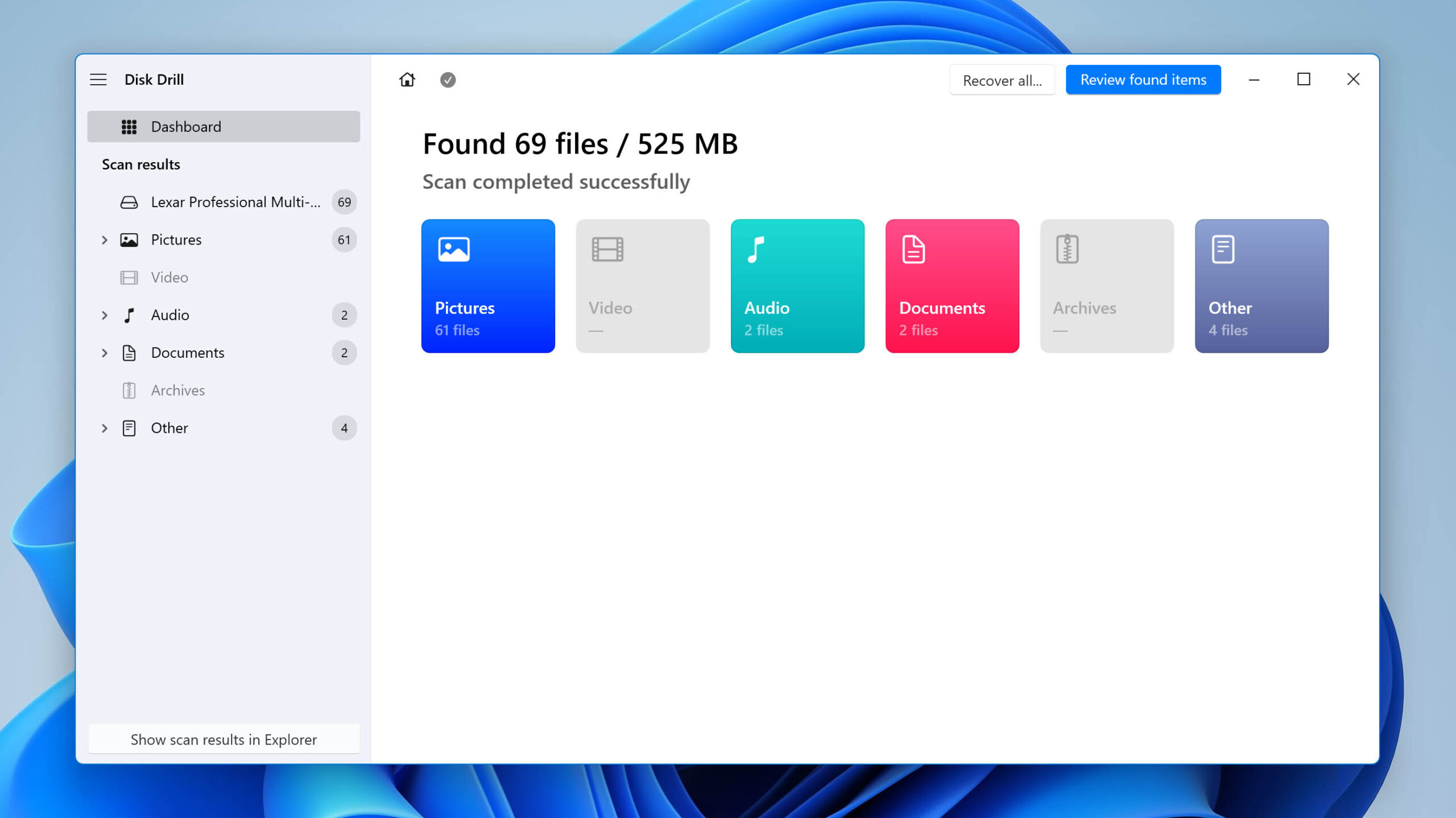Viewport: 1456px width, 818px height.
Task: Select the Dashboard menu item
Action: [223, 126]
